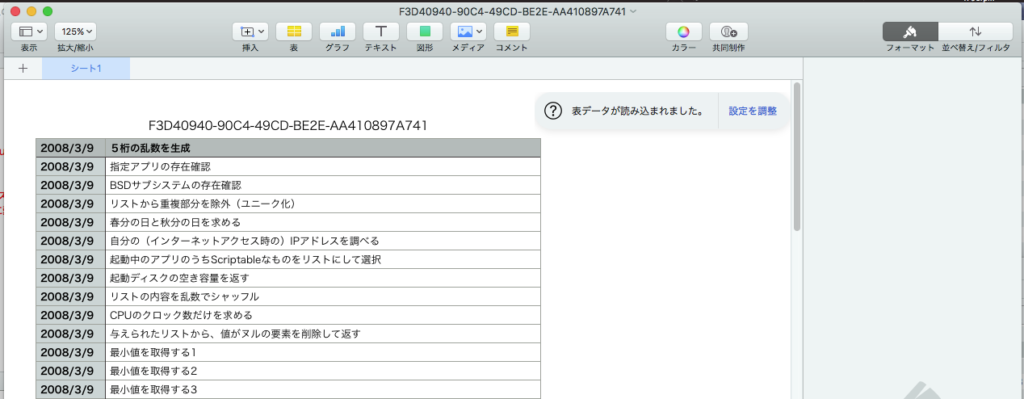1024x399 pixels.
Task: Click the コメント comment icon
Action: point(512,31)
